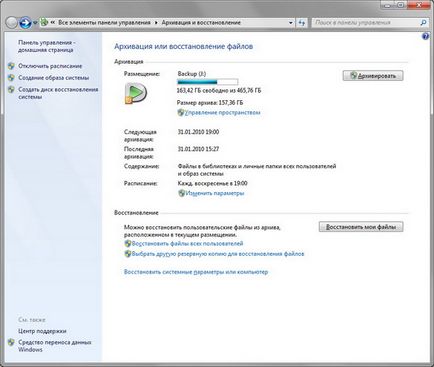Image resolution: width=434 pixels, height=367 pixels.
Task: Open Управление пространством link
Action: coord(222,113)
